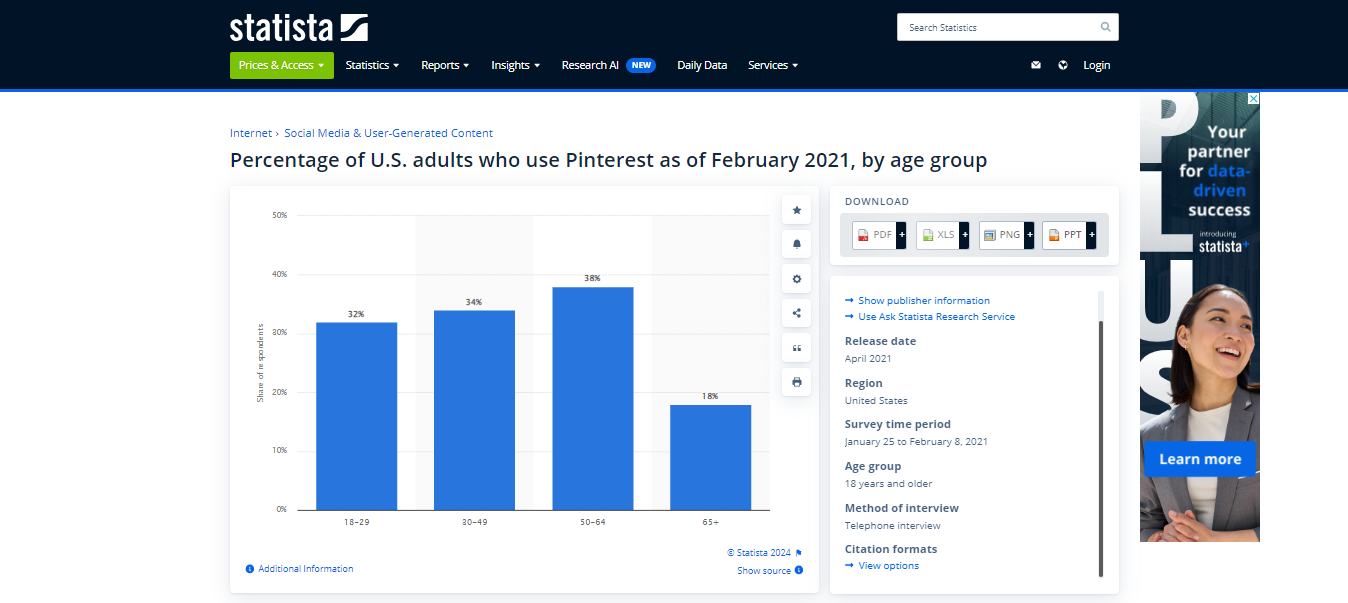Download the chart as PNG
Image resolution: width=1348 pixels, height=603 pixels.
[x=1006, y=235]
